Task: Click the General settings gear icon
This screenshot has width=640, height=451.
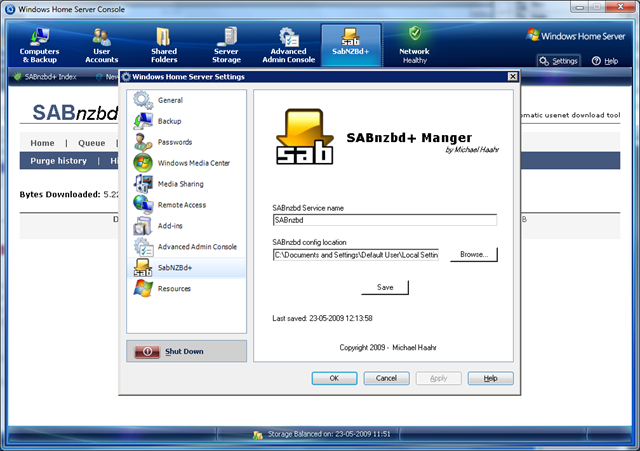Action: [x=143, y=100]
